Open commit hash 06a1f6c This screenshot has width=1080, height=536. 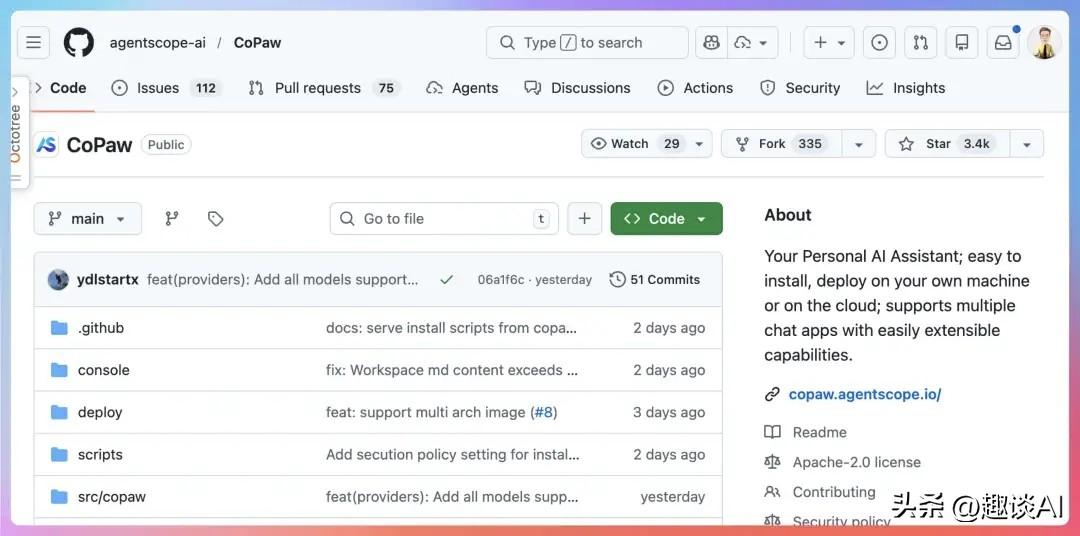(x=501, y=280)
